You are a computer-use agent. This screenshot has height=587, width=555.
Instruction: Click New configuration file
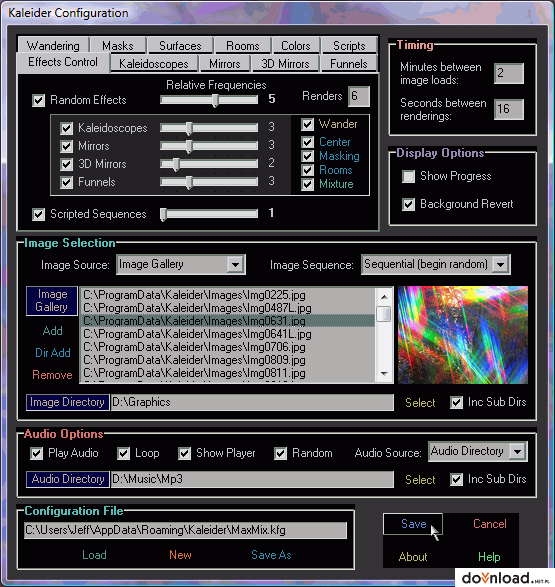pyautogui.click(x=180, y=555)
